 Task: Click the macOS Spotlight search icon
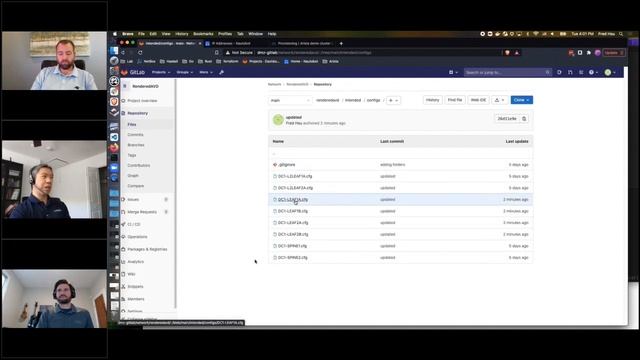(x=621, y=34)
